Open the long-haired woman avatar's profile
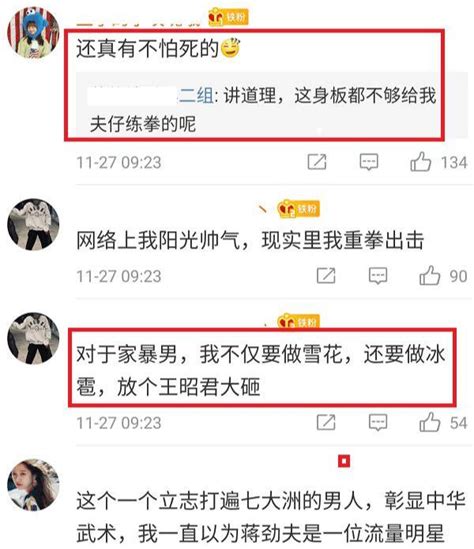Image resolution: width=474 pixels, height=549 pixels. pos(33,485)
